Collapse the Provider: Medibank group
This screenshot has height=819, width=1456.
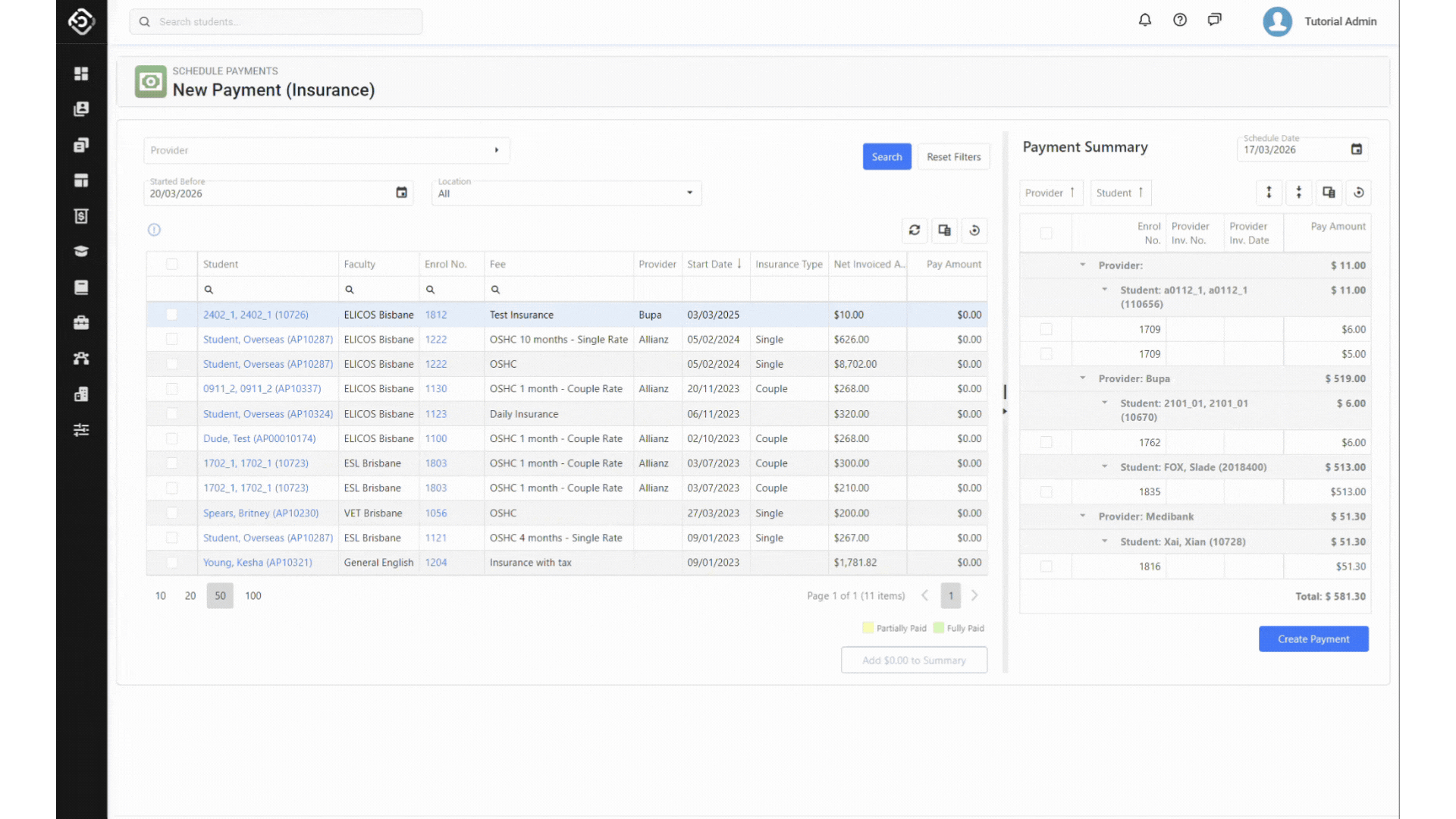(1083, 516)
